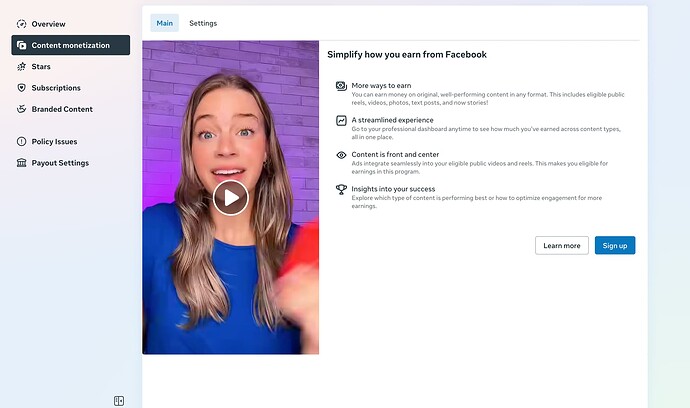This screenshot has width=690, height=408.
Task: Switch to the Main tab
Action: 165,23
